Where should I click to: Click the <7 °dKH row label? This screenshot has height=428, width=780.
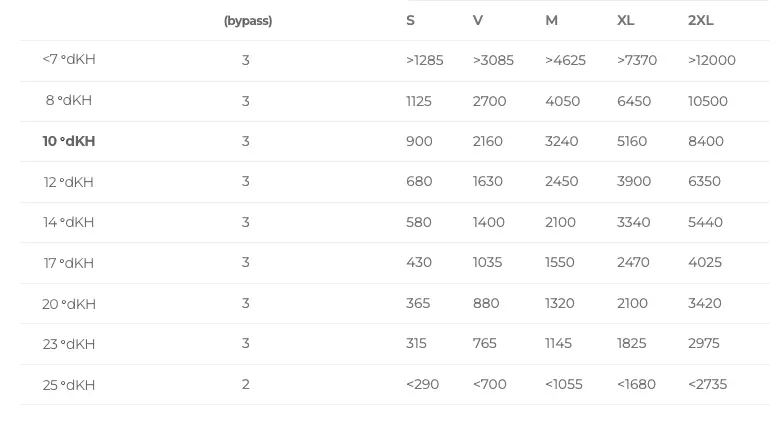[x=69, y=60]
